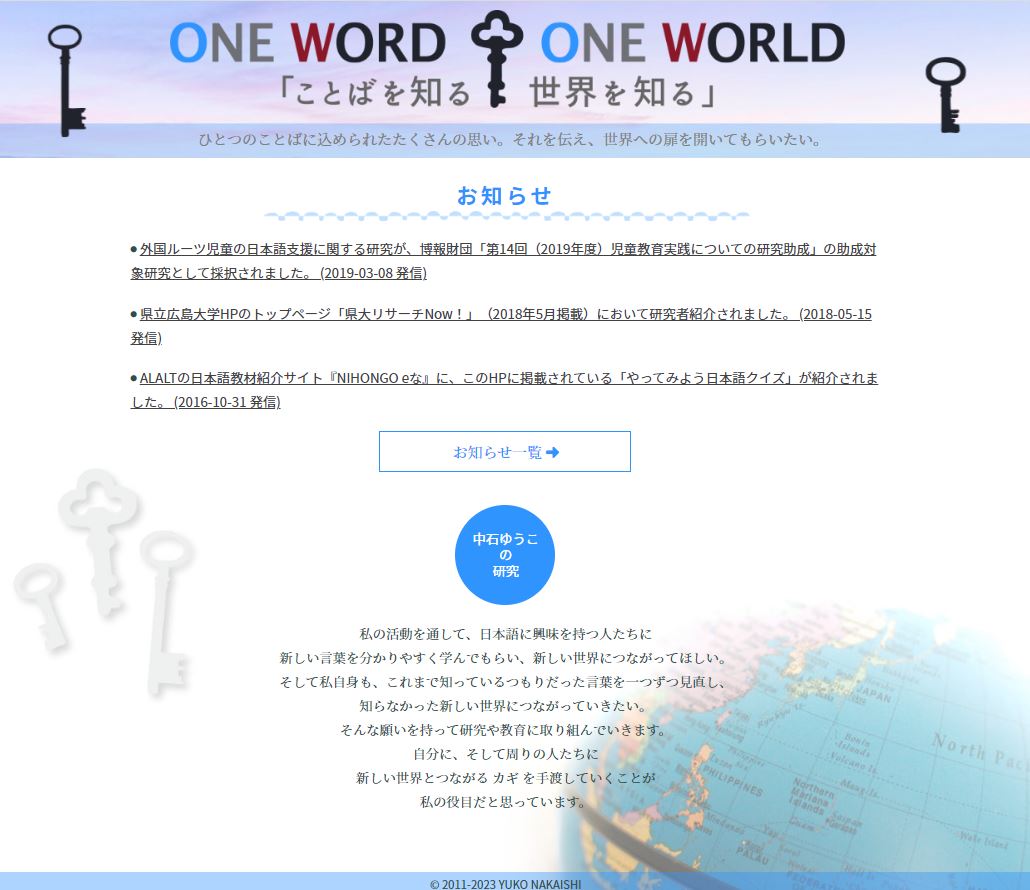The width and height of the screenshot is (1030, 890).
Task: Click the line 私の役目だと思っています。
Action: tap(504, 802)
